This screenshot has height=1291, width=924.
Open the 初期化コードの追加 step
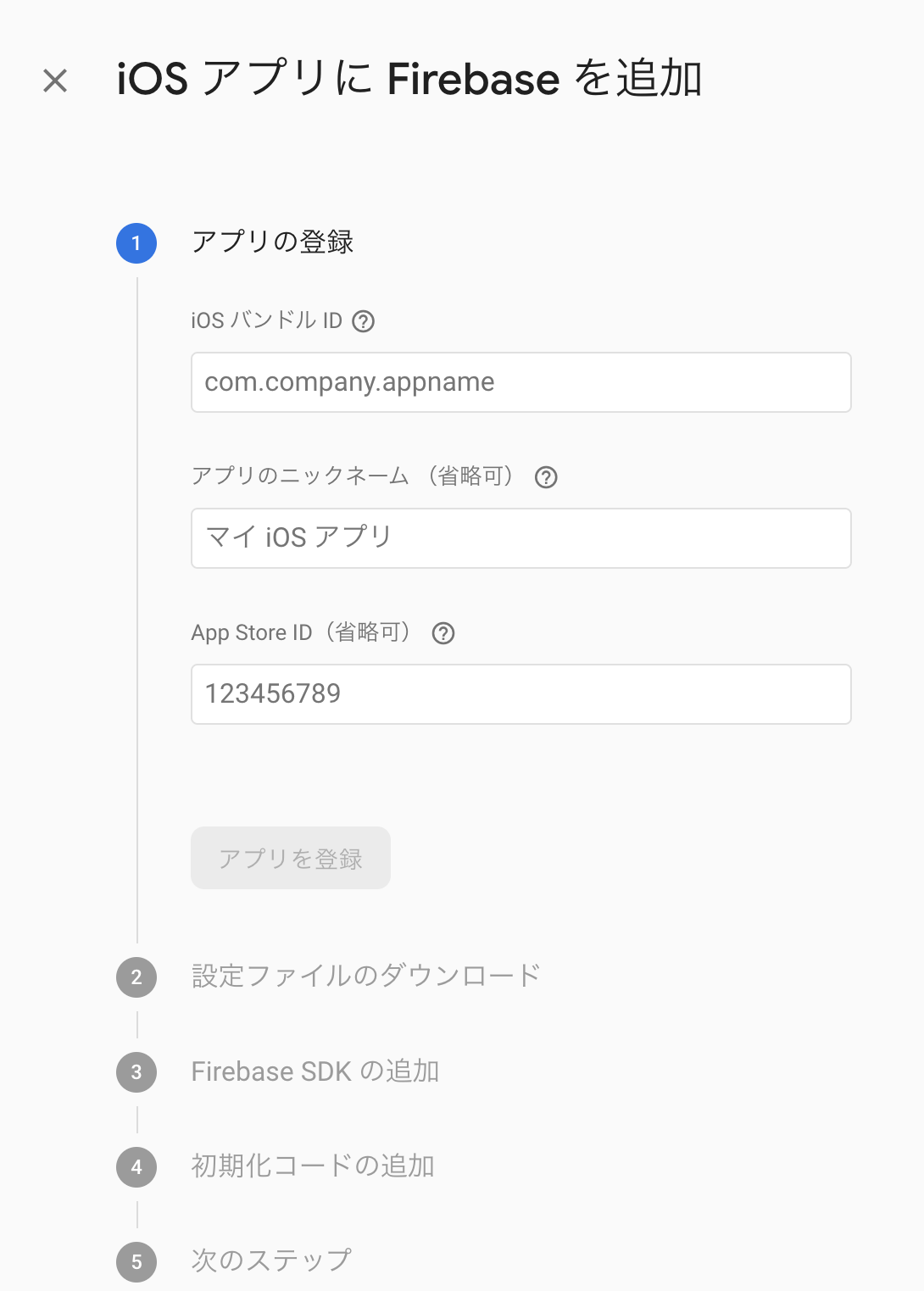(x=313, y=1166)
